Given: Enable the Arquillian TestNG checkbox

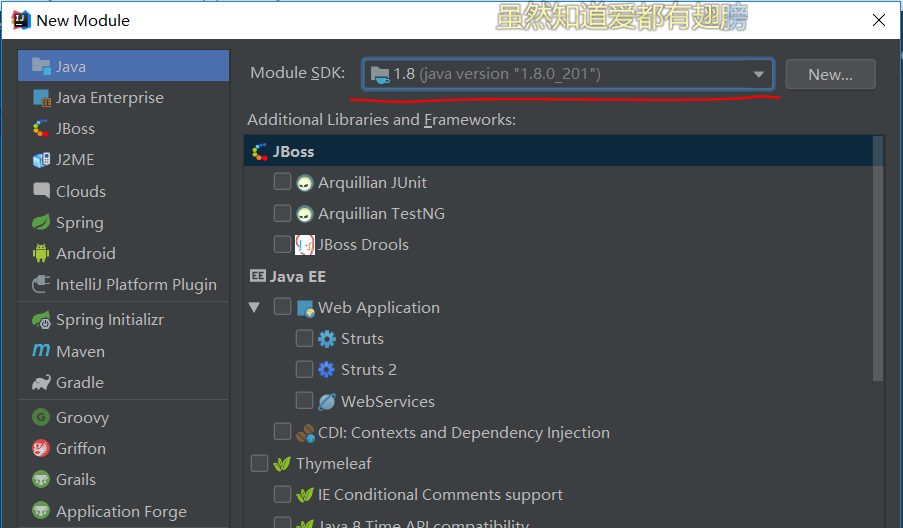Looking at the screenshot, I should [x=282, y=212].
